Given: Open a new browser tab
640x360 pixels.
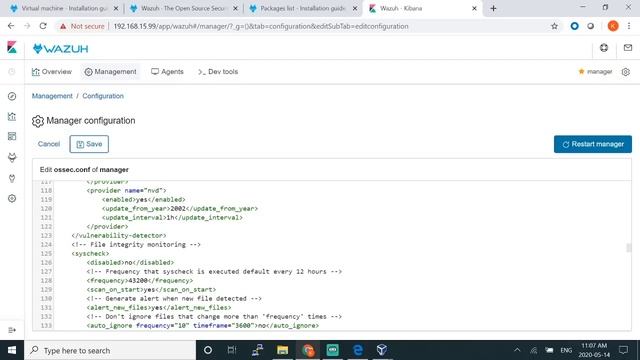Looking at the screenshot, I should click(493, 8).
